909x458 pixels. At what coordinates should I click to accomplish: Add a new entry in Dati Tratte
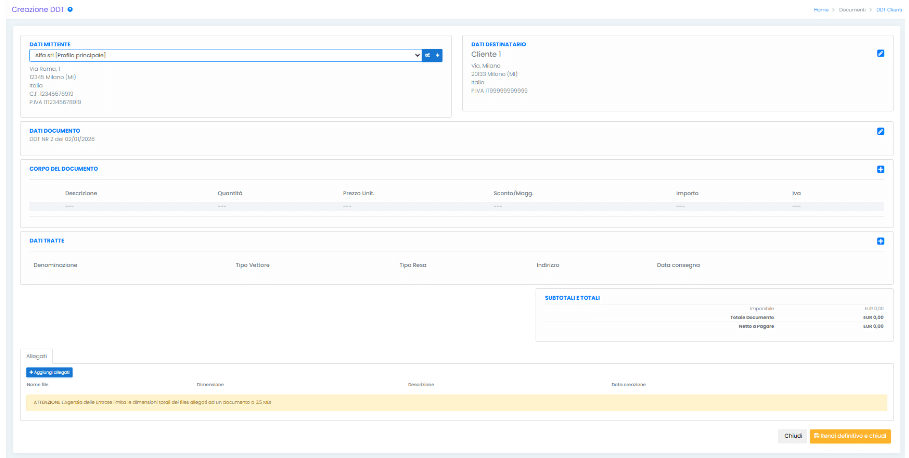[x=880, y=241]
